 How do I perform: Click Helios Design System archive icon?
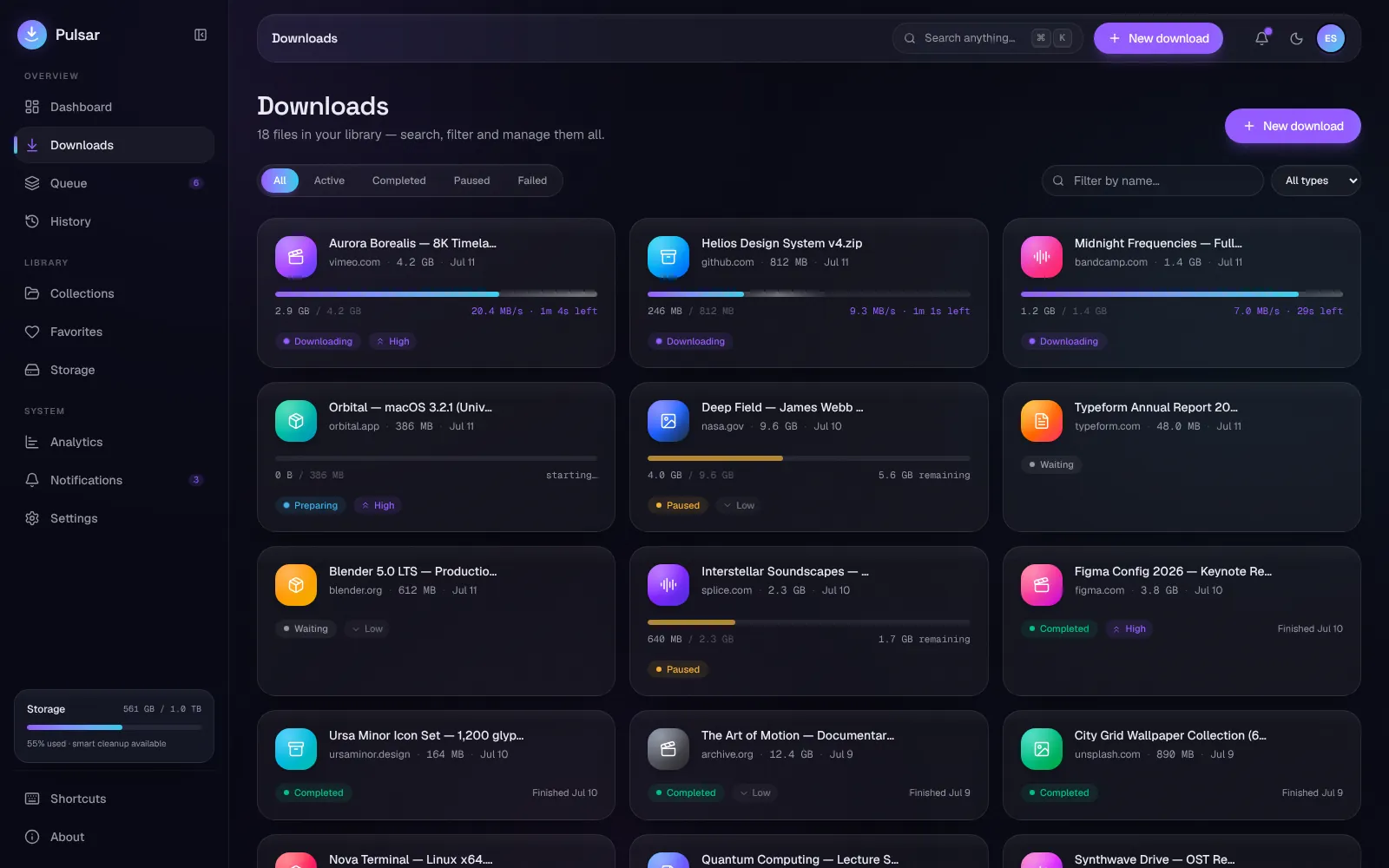pyautogui.click(x=668, y=257)
